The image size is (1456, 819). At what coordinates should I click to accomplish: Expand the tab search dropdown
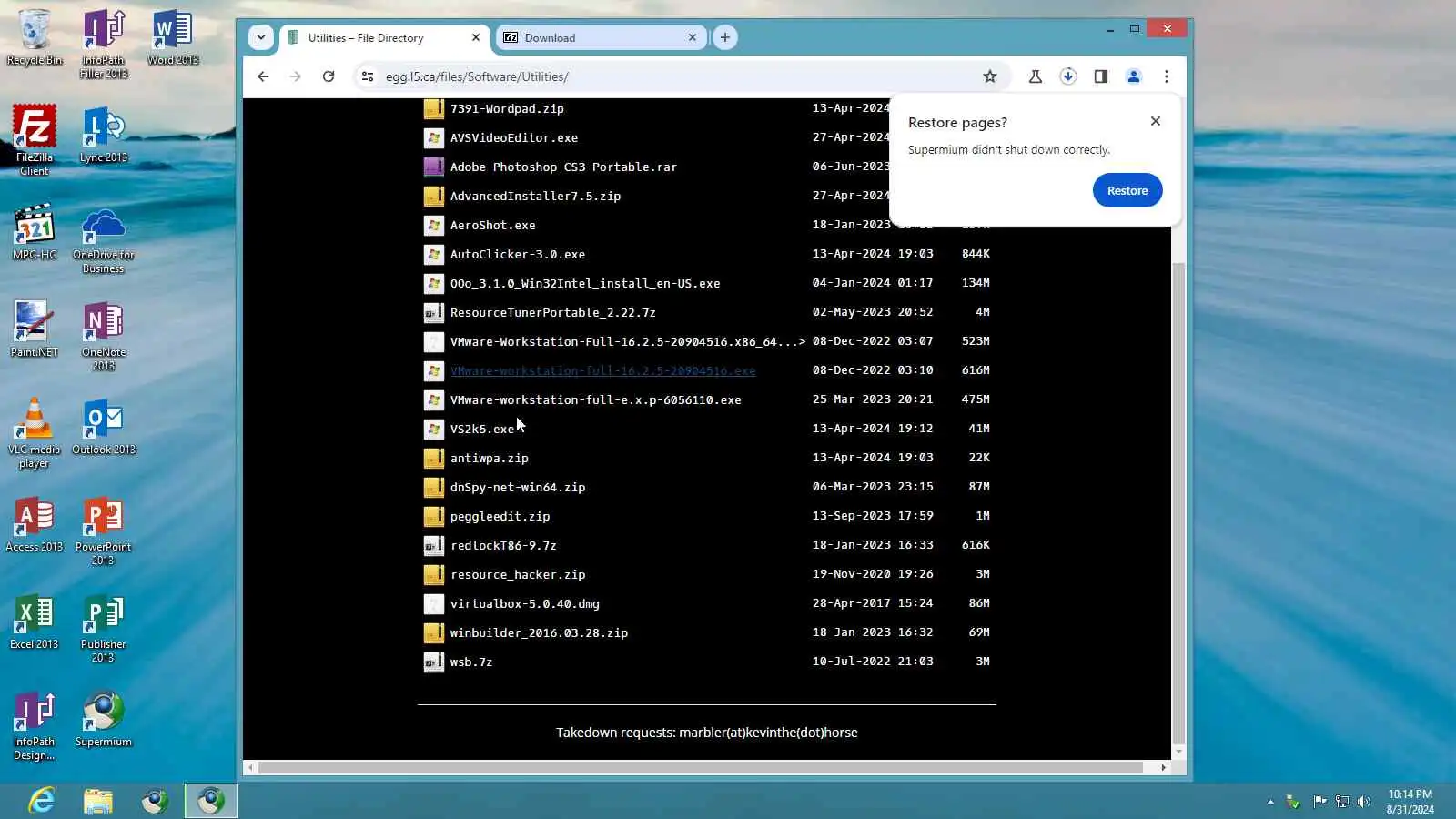261,37
